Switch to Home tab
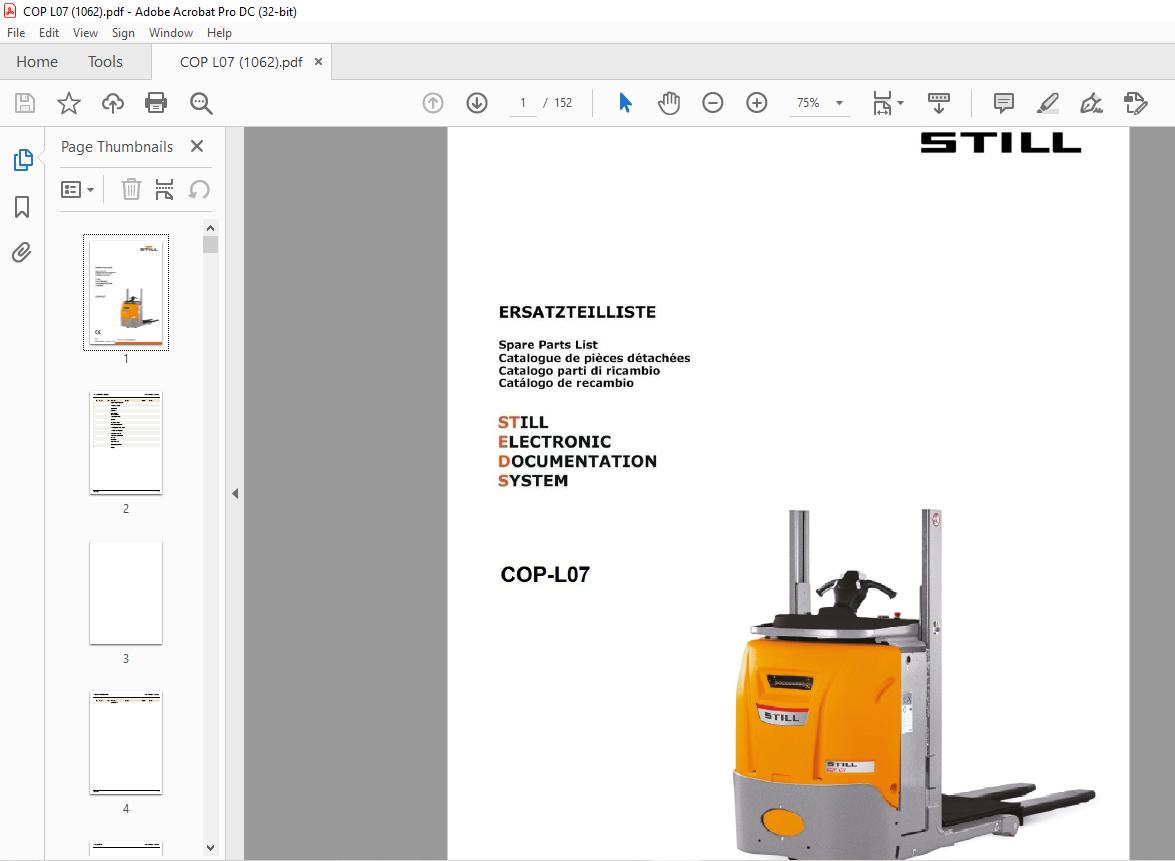1175x861 pixels. click(37, 62)
